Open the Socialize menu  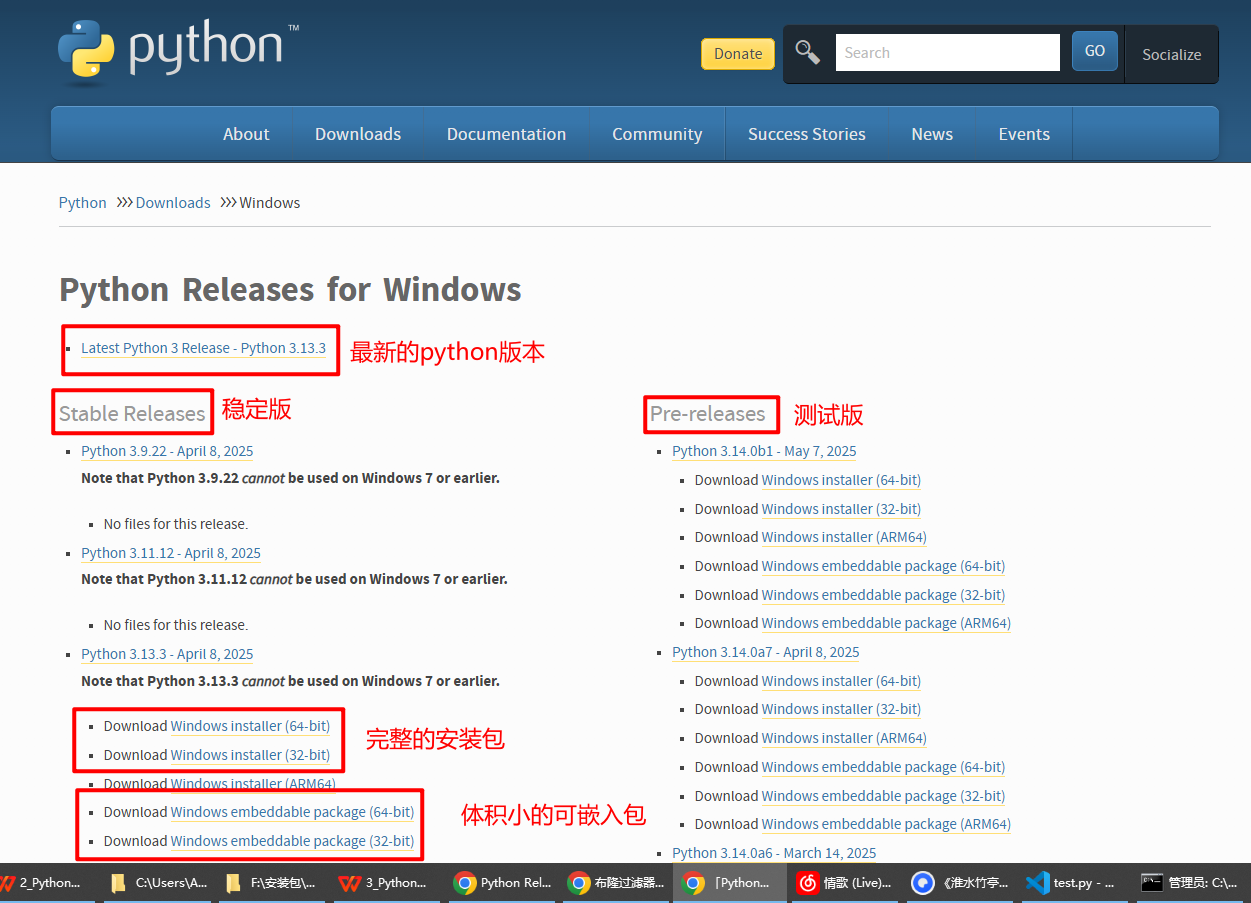[1172, 55]
